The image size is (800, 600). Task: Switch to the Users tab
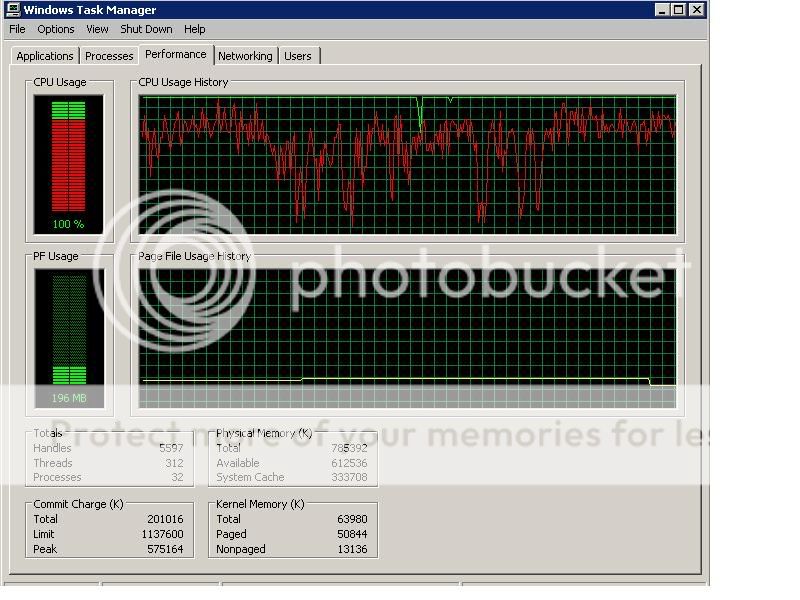[298, 56]
